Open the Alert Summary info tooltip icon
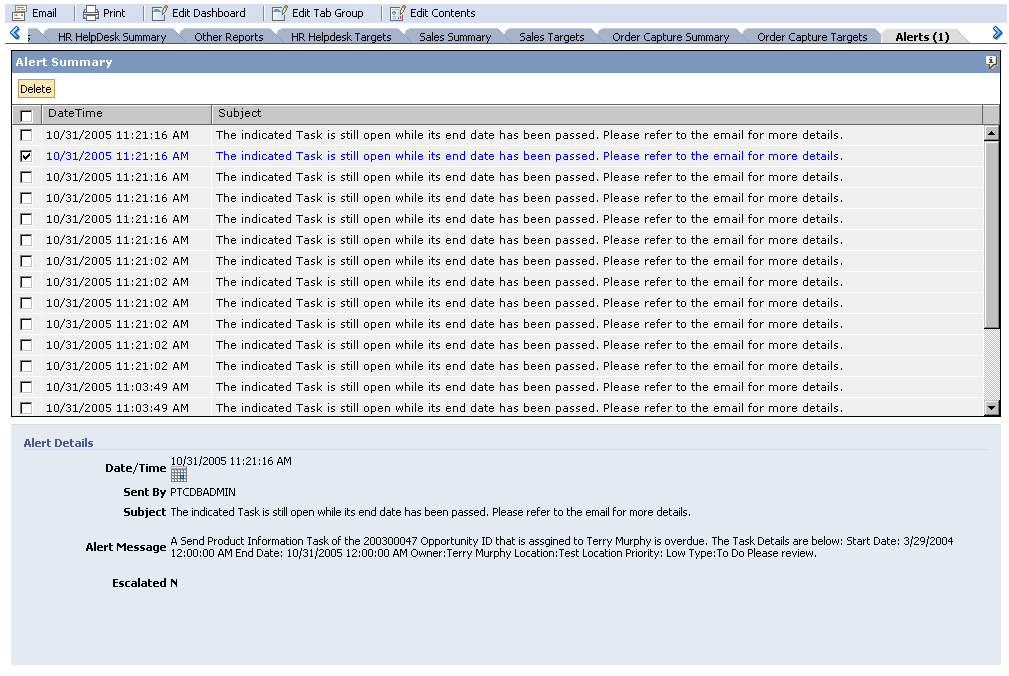The height and width of the screenshot is (676, 1009). coord(990,61)
